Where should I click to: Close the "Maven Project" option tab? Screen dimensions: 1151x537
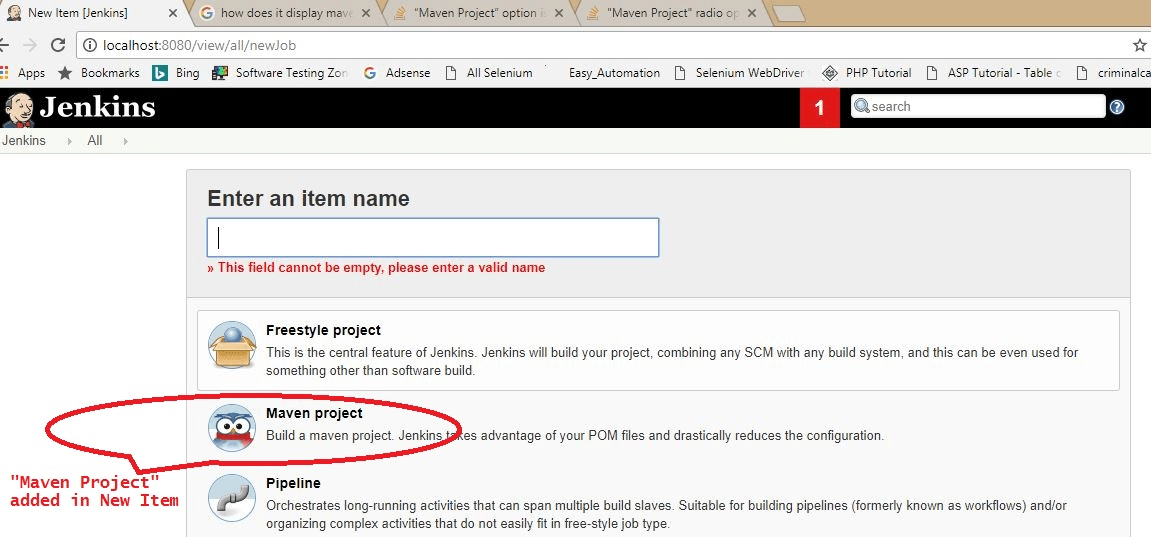coord(559,13)
